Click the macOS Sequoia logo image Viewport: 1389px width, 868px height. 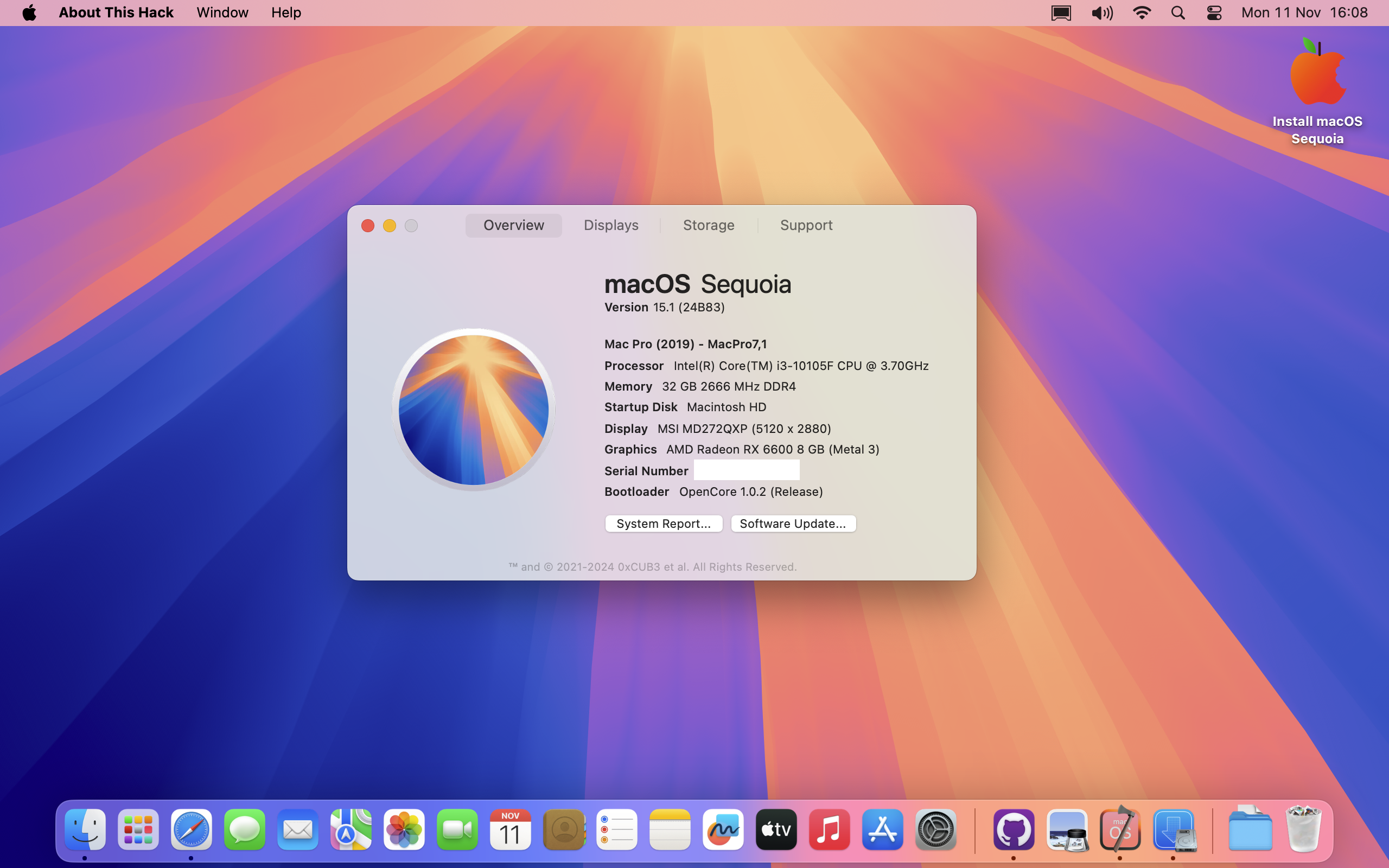tap(474, 409)
